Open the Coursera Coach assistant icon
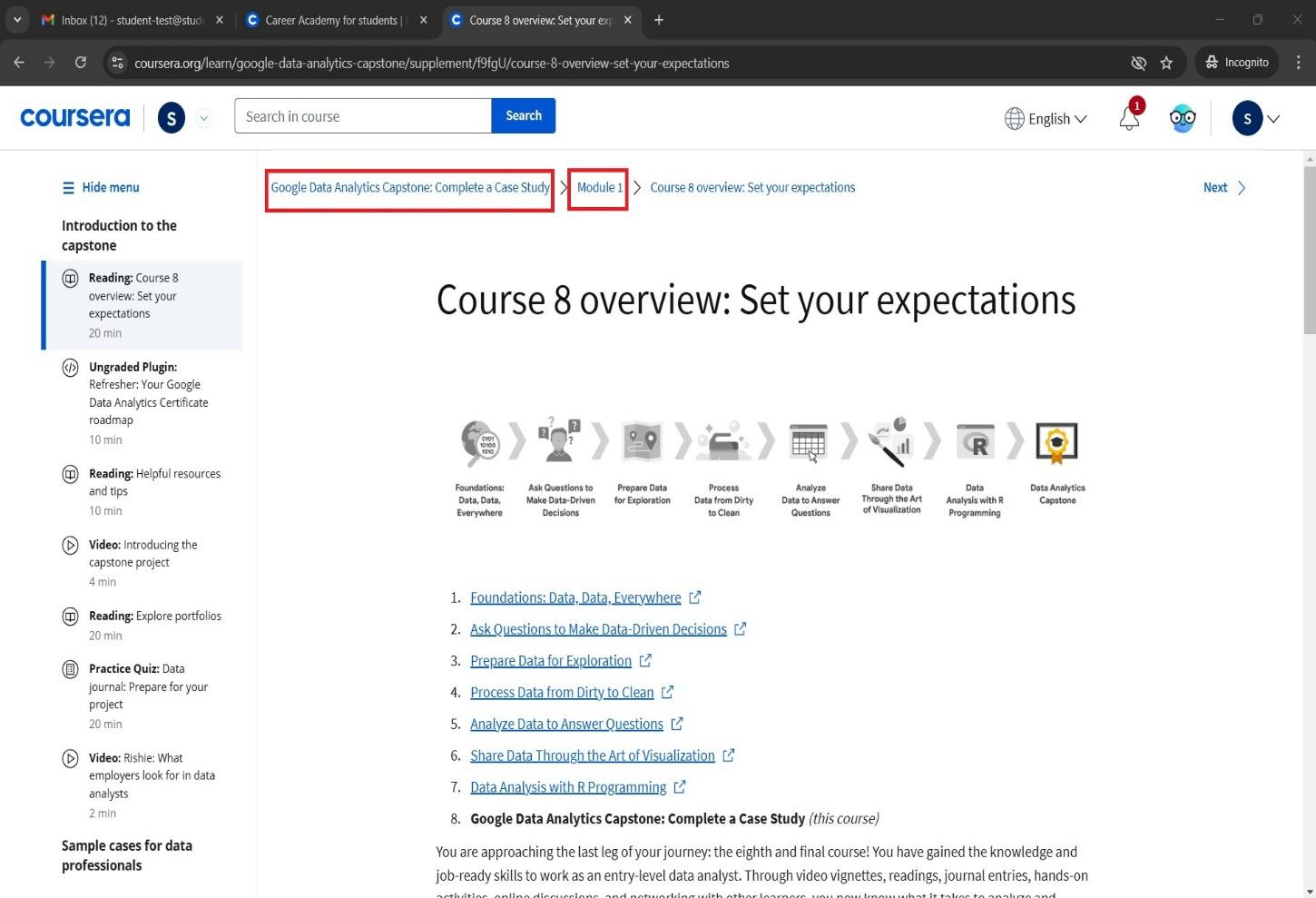Screen dimensions: 1316x898 coord(1182,118)
